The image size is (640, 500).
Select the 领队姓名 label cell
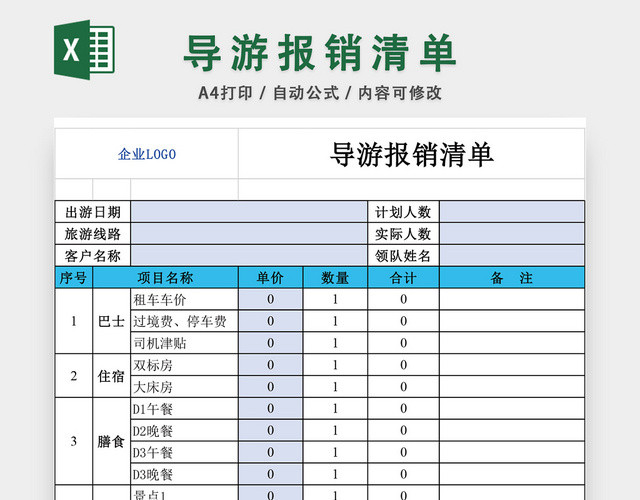click(403, 256)
